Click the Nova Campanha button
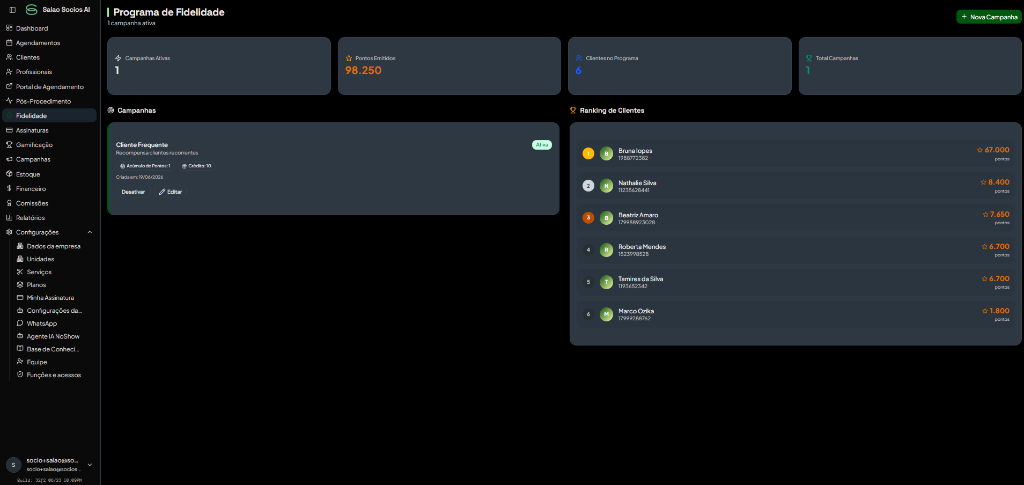The width and height of the screenshot is (1024, 485). [989, 17]
